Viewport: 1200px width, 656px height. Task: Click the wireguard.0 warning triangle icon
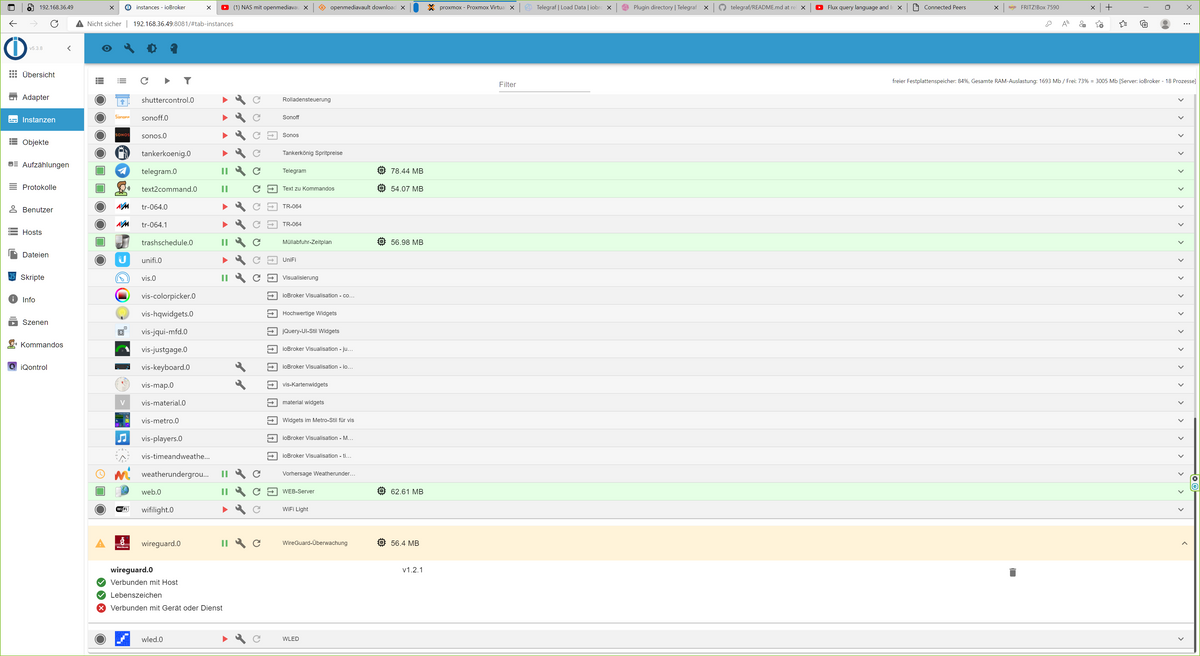click(x=100, y=543)
